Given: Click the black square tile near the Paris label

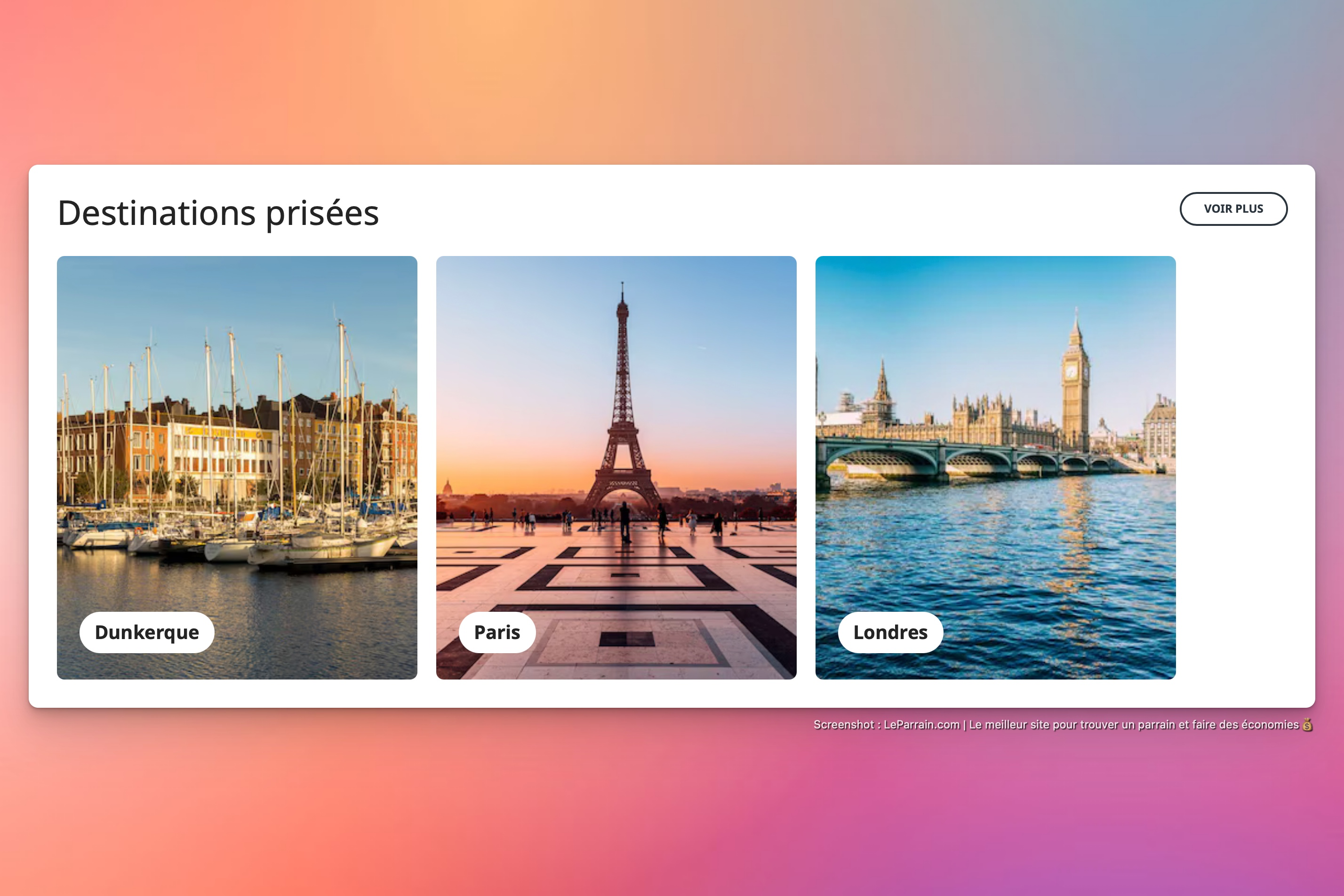Looking at the screenshot, I should point(627,638).
